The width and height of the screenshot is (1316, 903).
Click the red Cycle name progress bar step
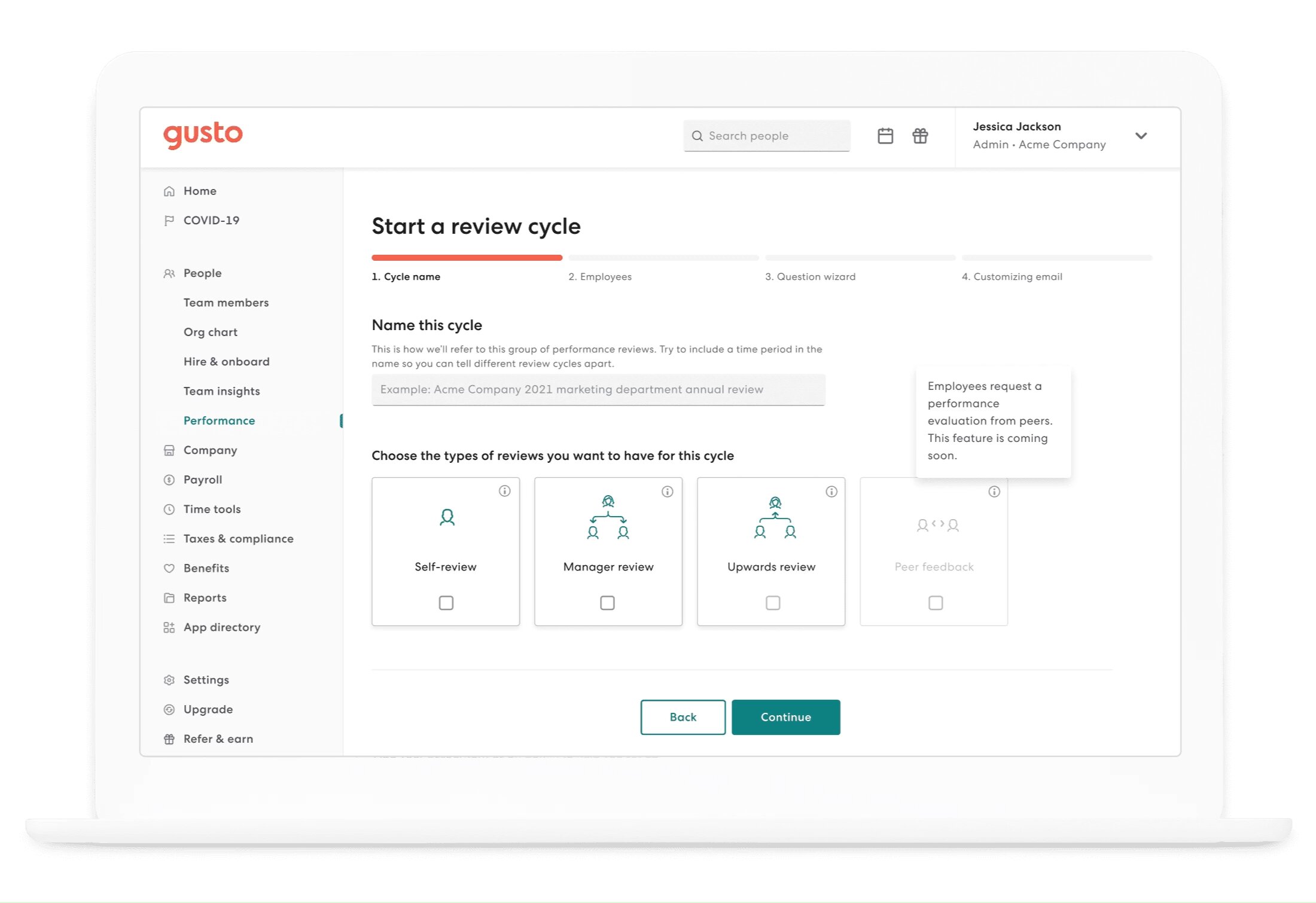(x=467, y=258)
